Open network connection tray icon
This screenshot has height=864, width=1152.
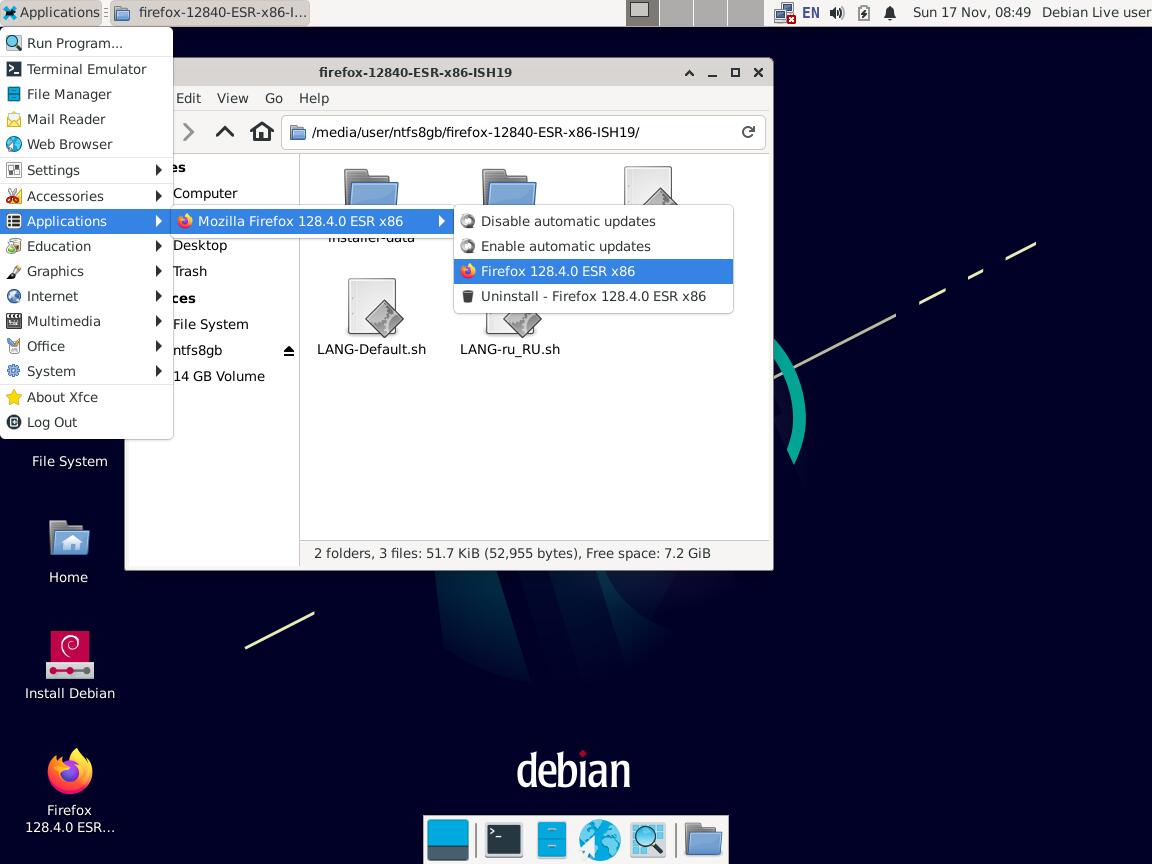pyautogui.click(x=784, y=12)
